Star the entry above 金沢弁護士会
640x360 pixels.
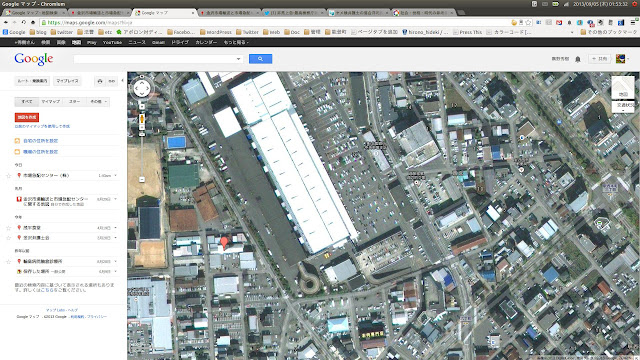(x=9, y=228)
